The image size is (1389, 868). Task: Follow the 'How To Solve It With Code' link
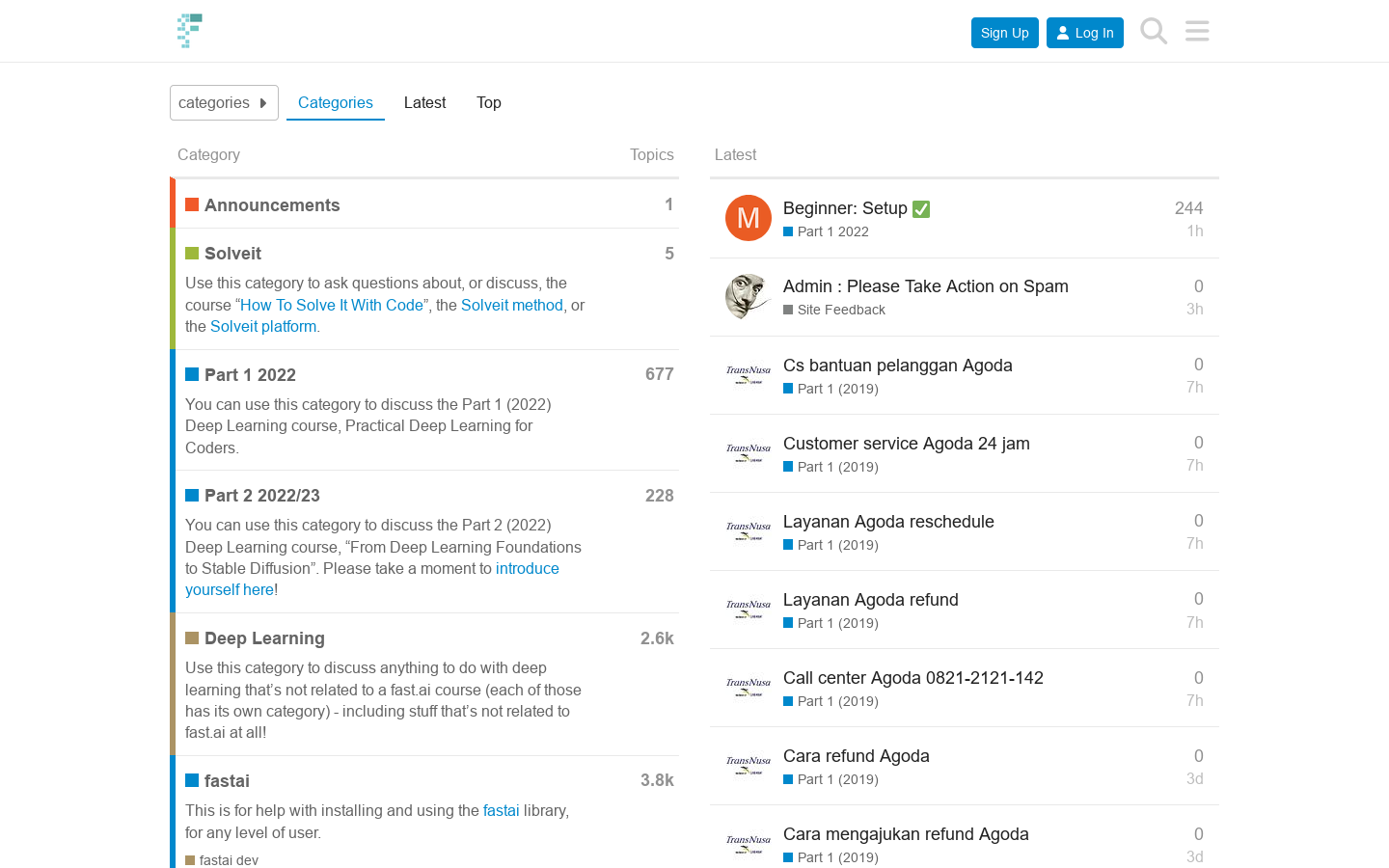[332, 305]
